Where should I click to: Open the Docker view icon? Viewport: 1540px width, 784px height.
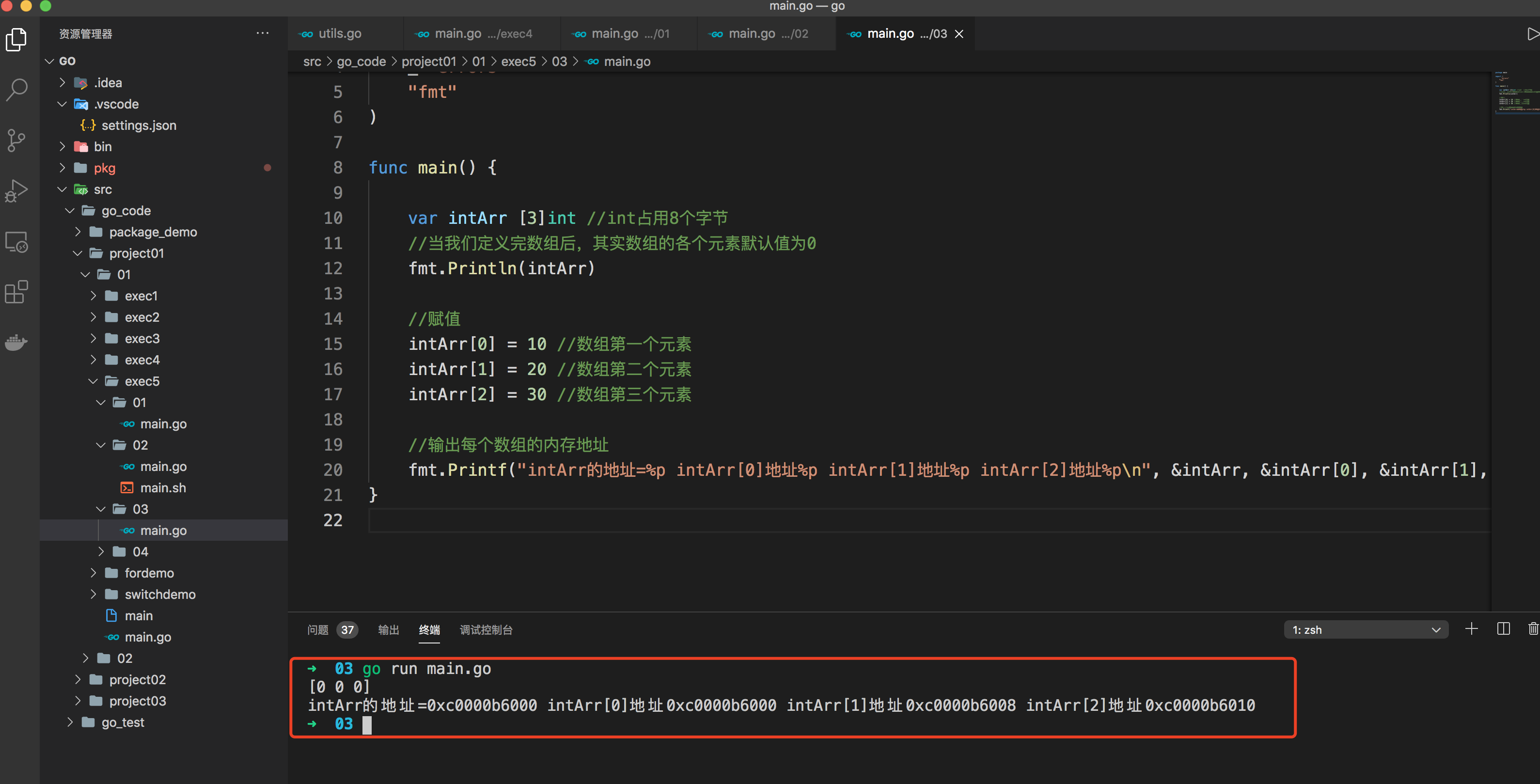click(x=16, y=343)
